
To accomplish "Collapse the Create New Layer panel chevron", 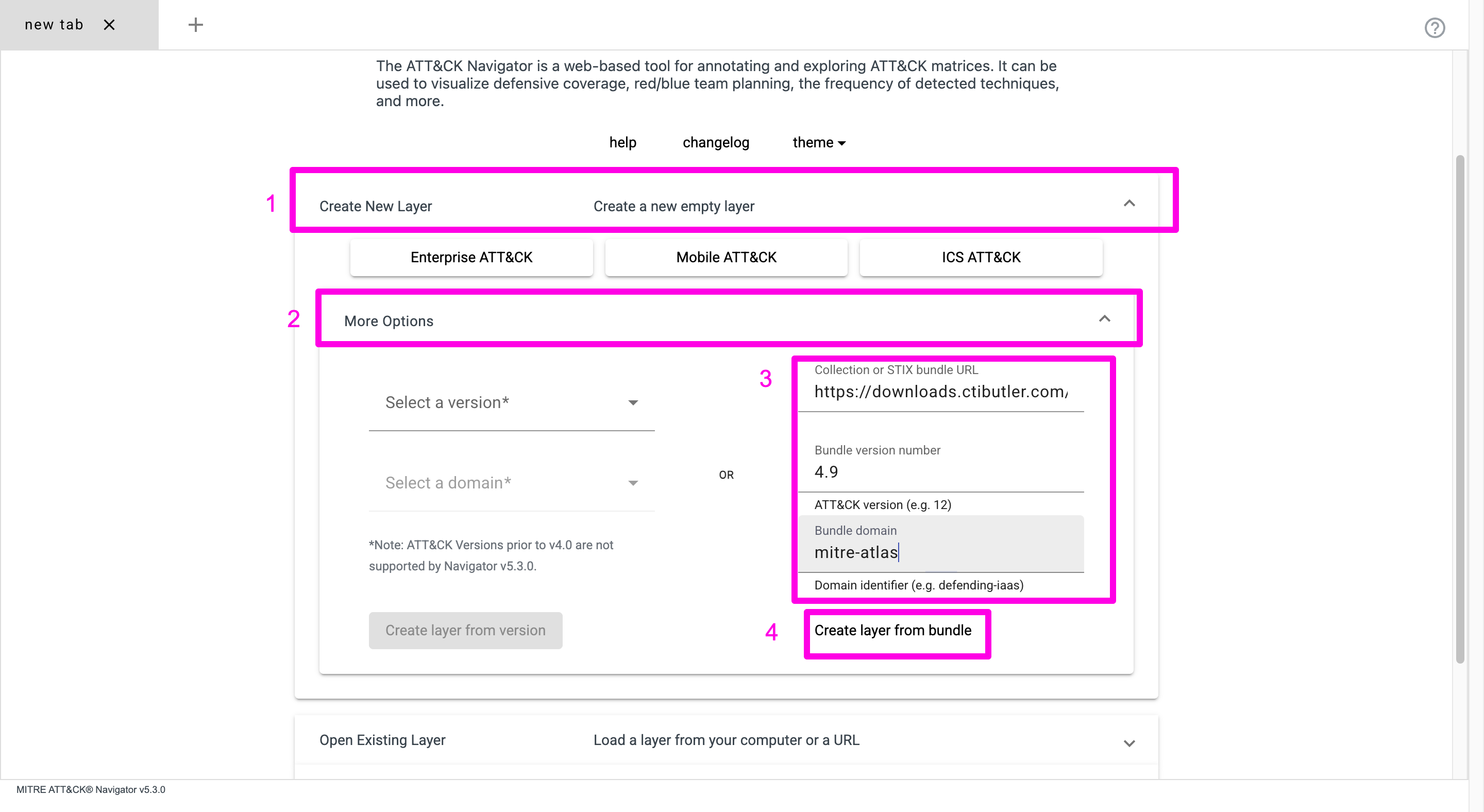I will point(1128,204).
